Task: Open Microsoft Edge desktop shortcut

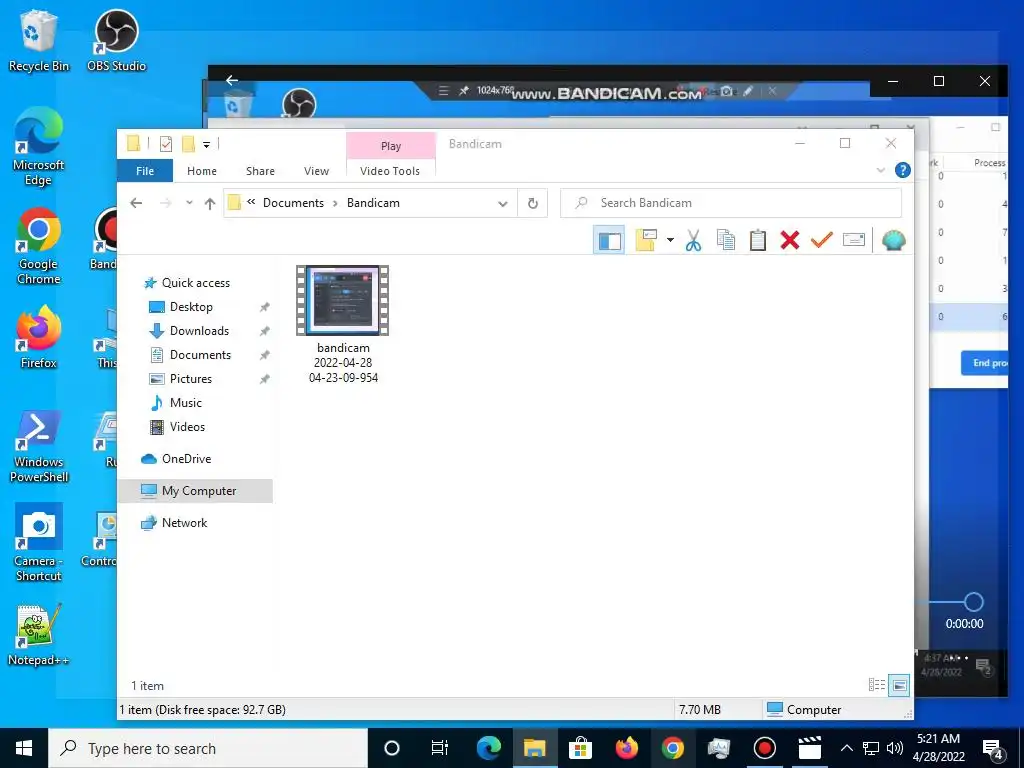Action: click(x=39, y=146)
